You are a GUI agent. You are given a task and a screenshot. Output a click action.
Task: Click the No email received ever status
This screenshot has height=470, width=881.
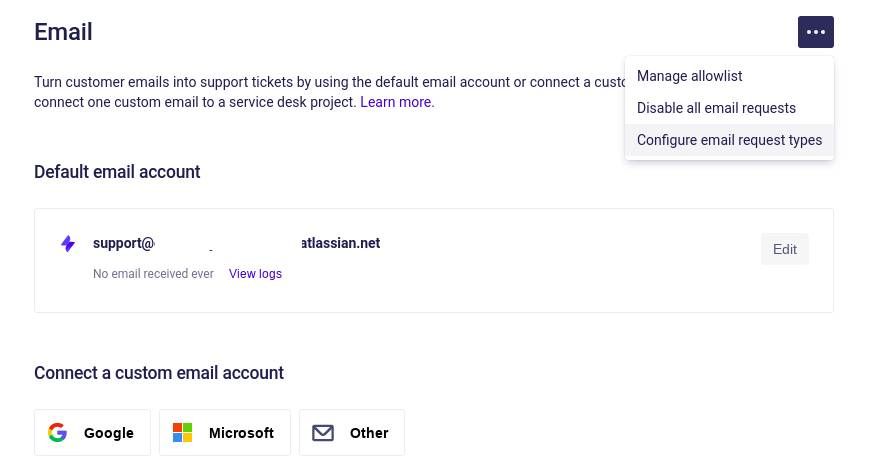pos(153,273)
